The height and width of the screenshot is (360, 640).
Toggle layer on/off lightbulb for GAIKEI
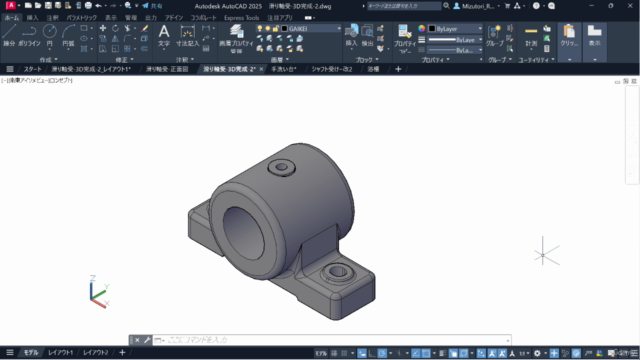coord(260,28)
